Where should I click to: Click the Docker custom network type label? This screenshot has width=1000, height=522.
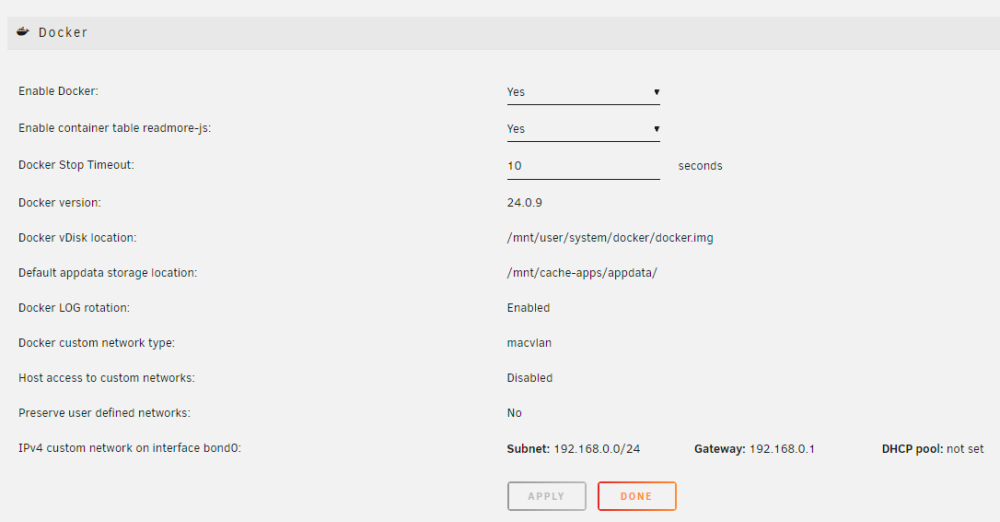pyautogui.click(x=96, y=343)
